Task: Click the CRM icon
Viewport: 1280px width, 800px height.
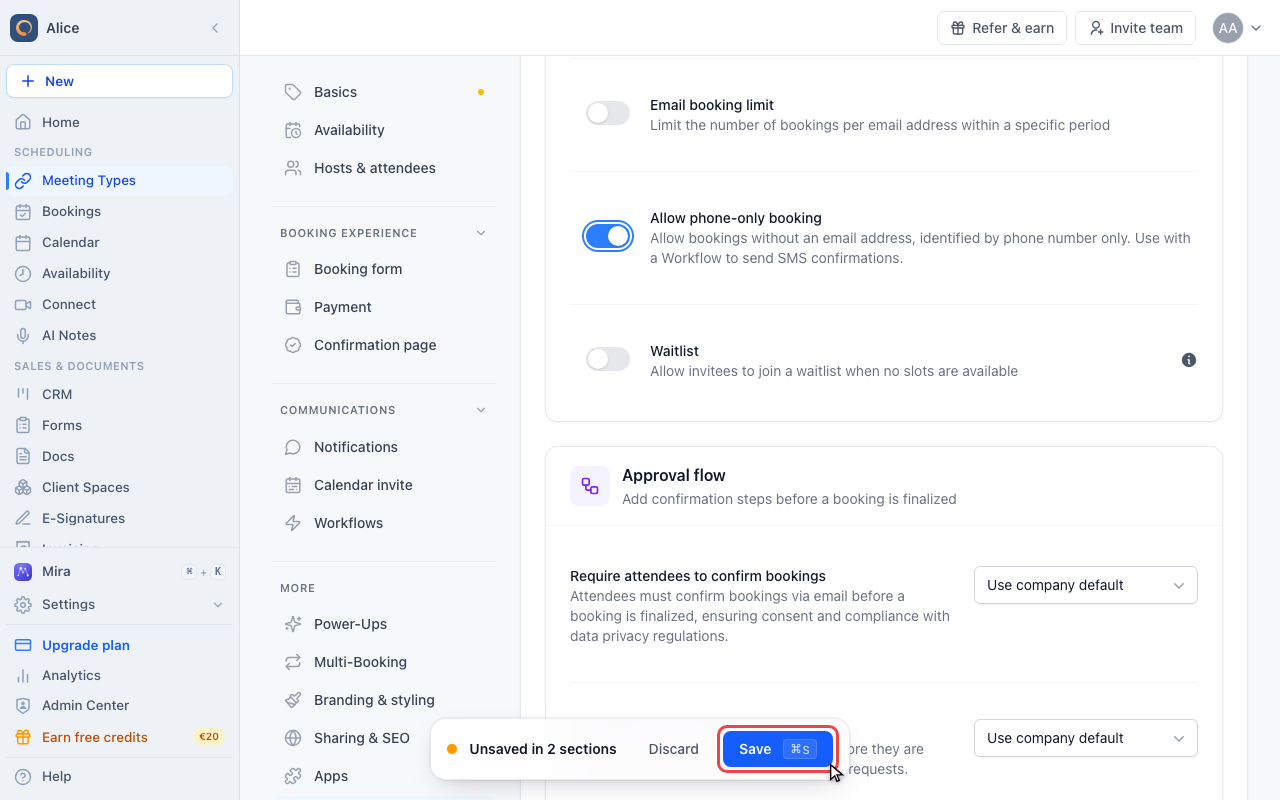Action: point(23,394)
